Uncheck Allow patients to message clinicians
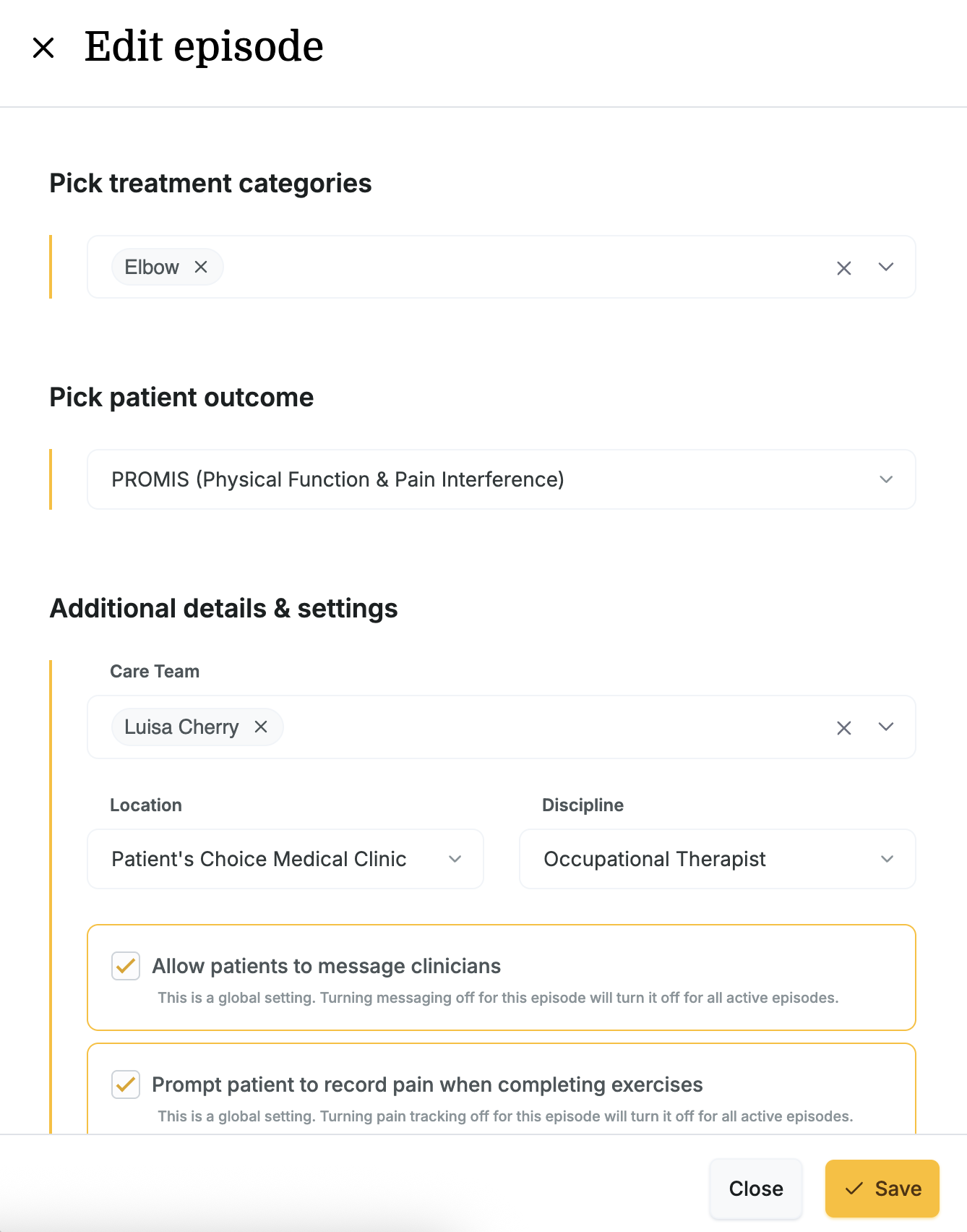Image resolution: width=967 pixels, height=1232 pixels. coord(126,966)
